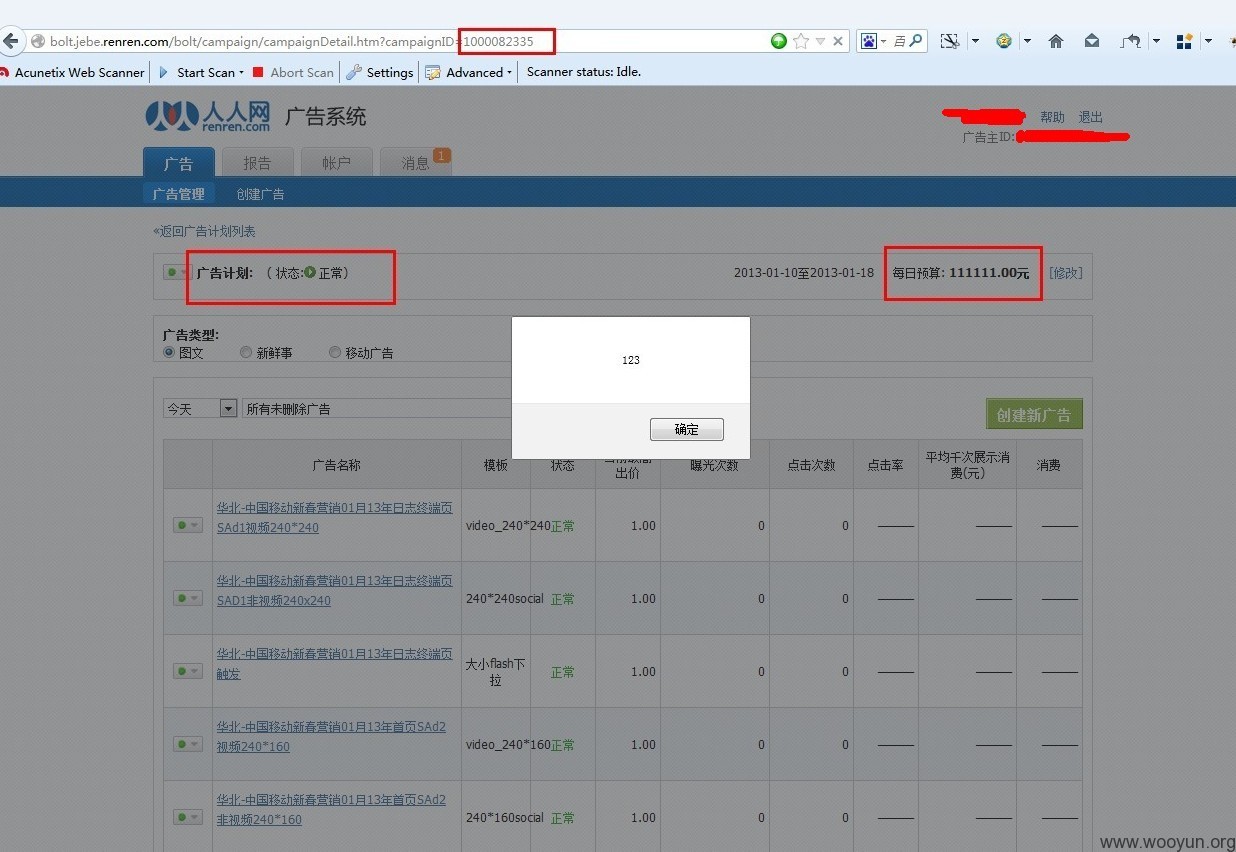Switch to the 报告 tab
Screen dimensions: 1236x852
[257, 163]
